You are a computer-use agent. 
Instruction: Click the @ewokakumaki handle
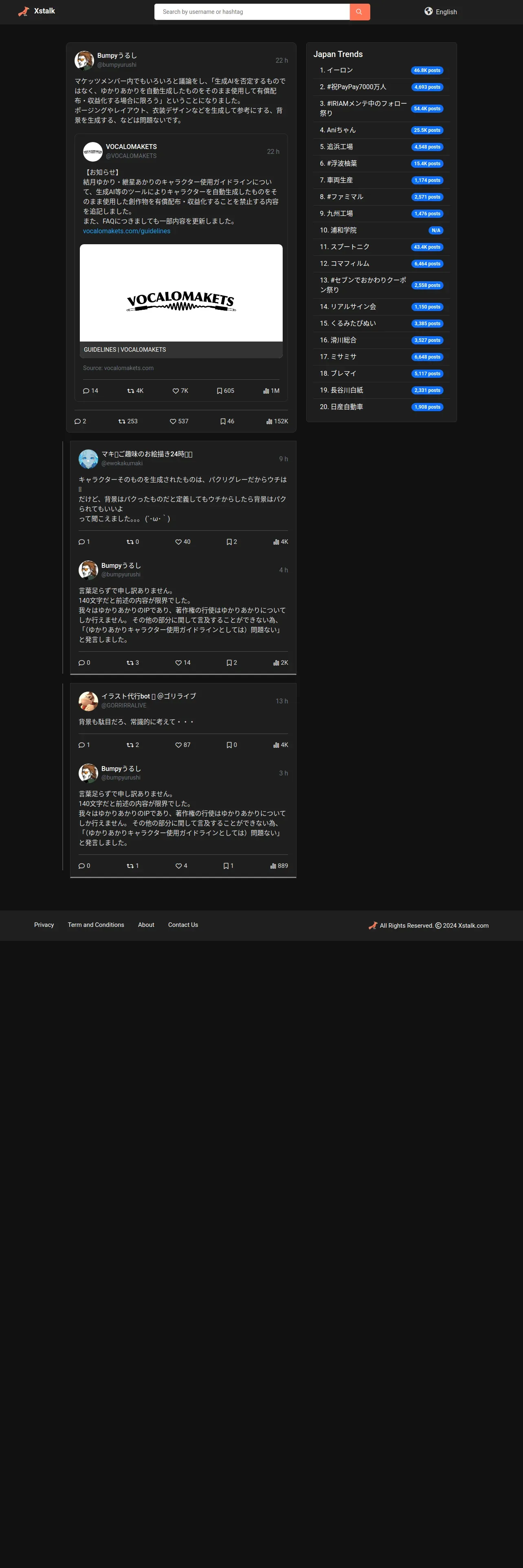click(122, 463)
